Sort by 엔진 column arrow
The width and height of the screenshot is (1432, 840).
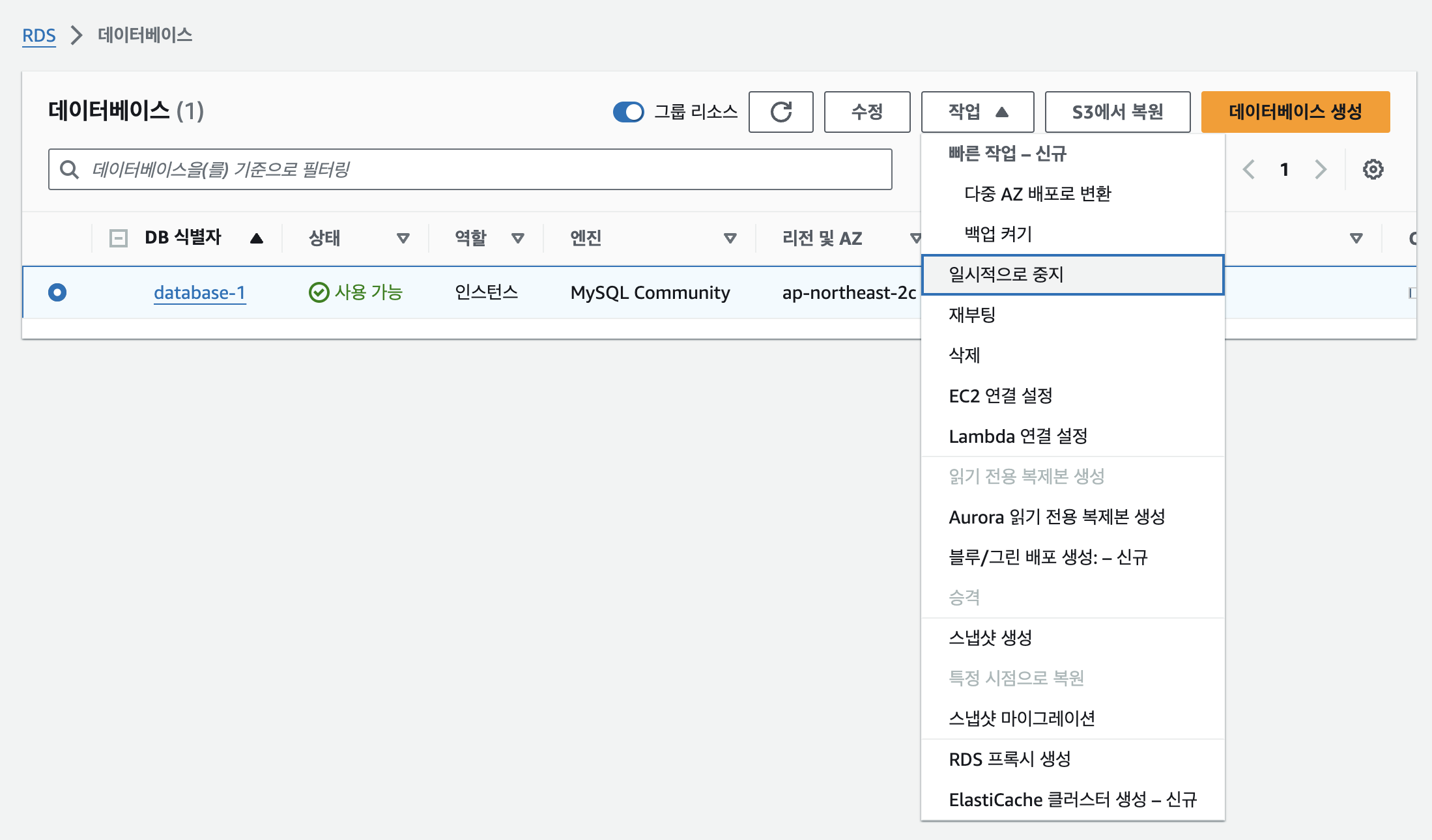[x=730, y=238]
